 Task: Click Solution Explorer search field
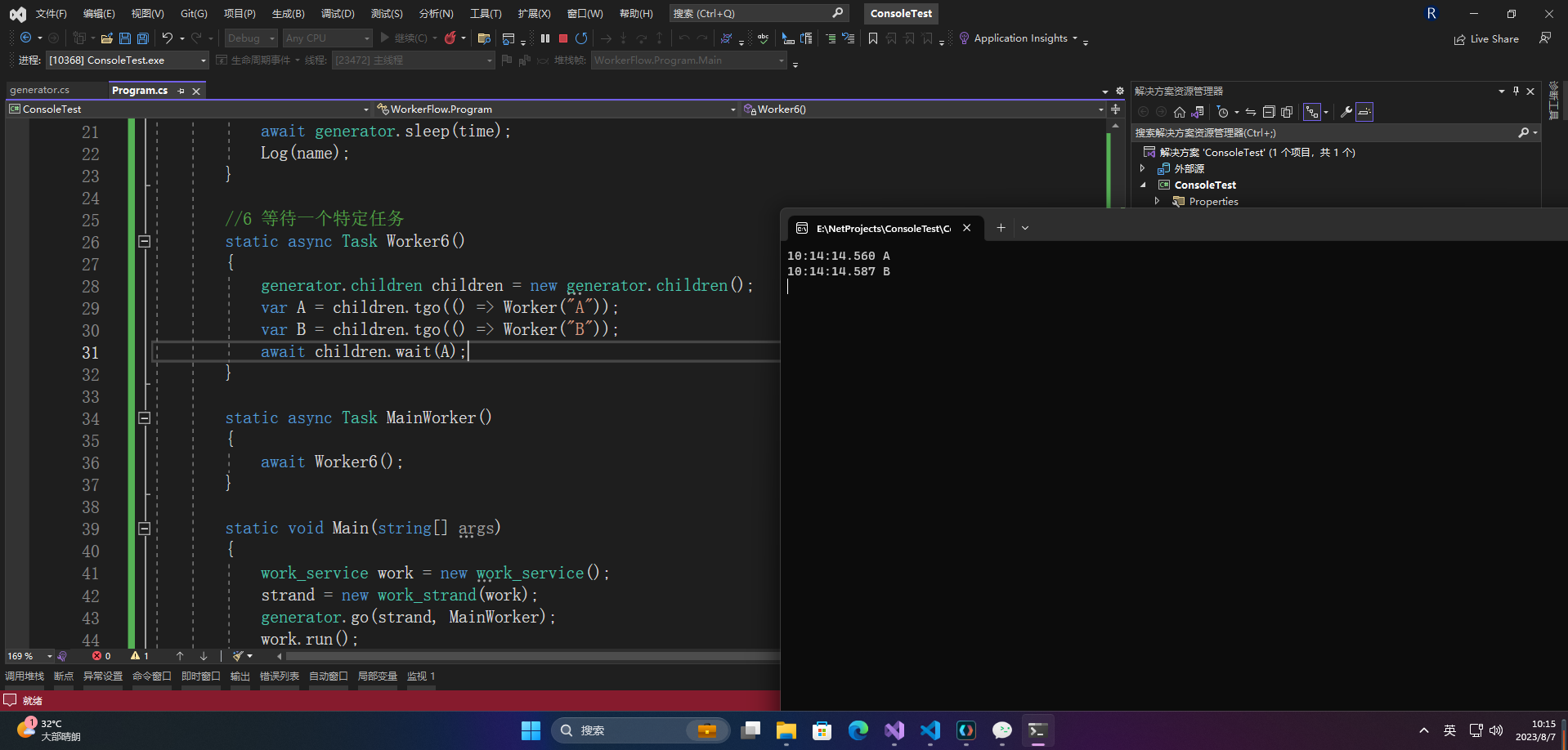tap(1336, 132)
